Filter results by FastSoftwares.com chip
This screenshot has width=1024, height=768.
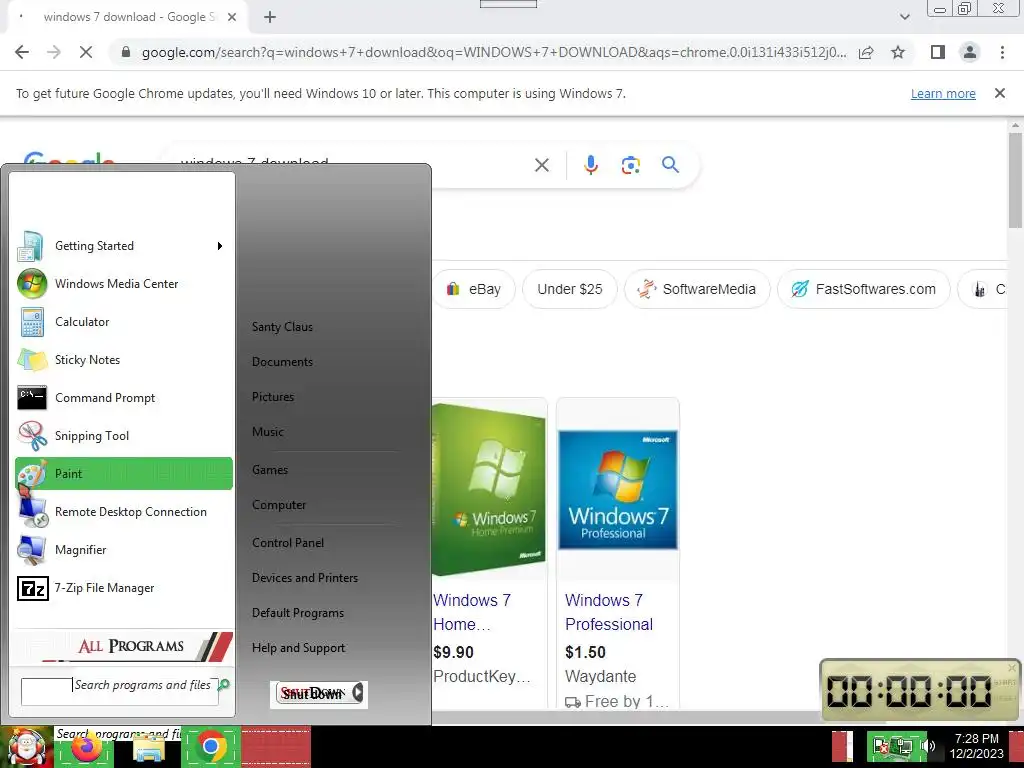(x=863, y=289)
